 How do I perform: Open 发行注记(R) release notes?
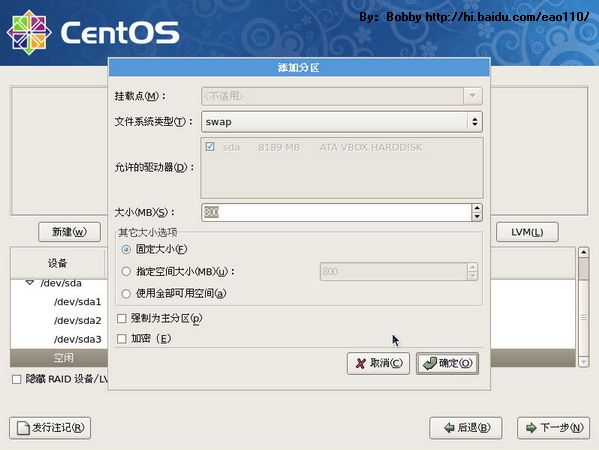click(50, 428)
